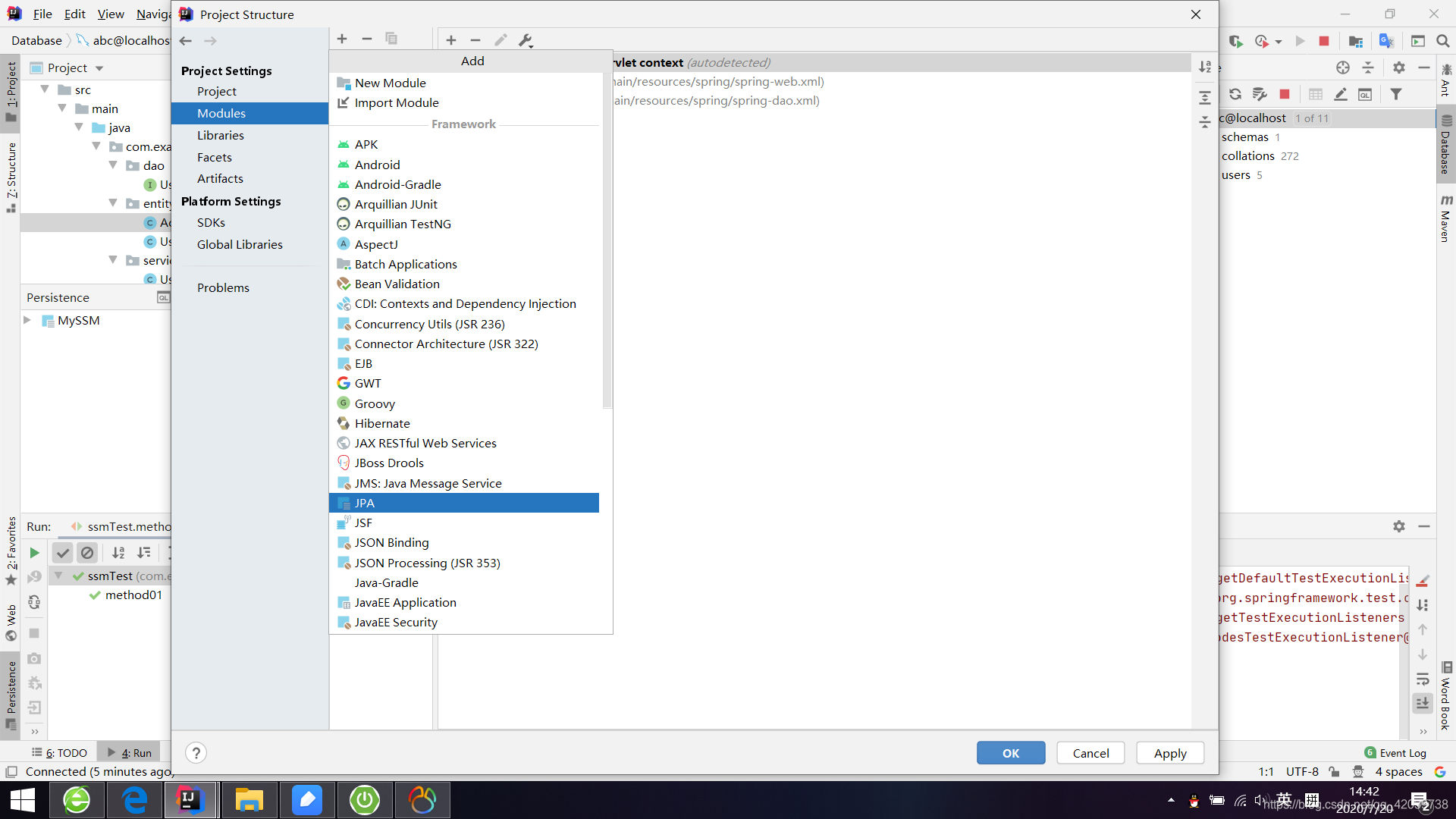Click the forward navigation arrow

pyautogui.click(x=211, y=40)
